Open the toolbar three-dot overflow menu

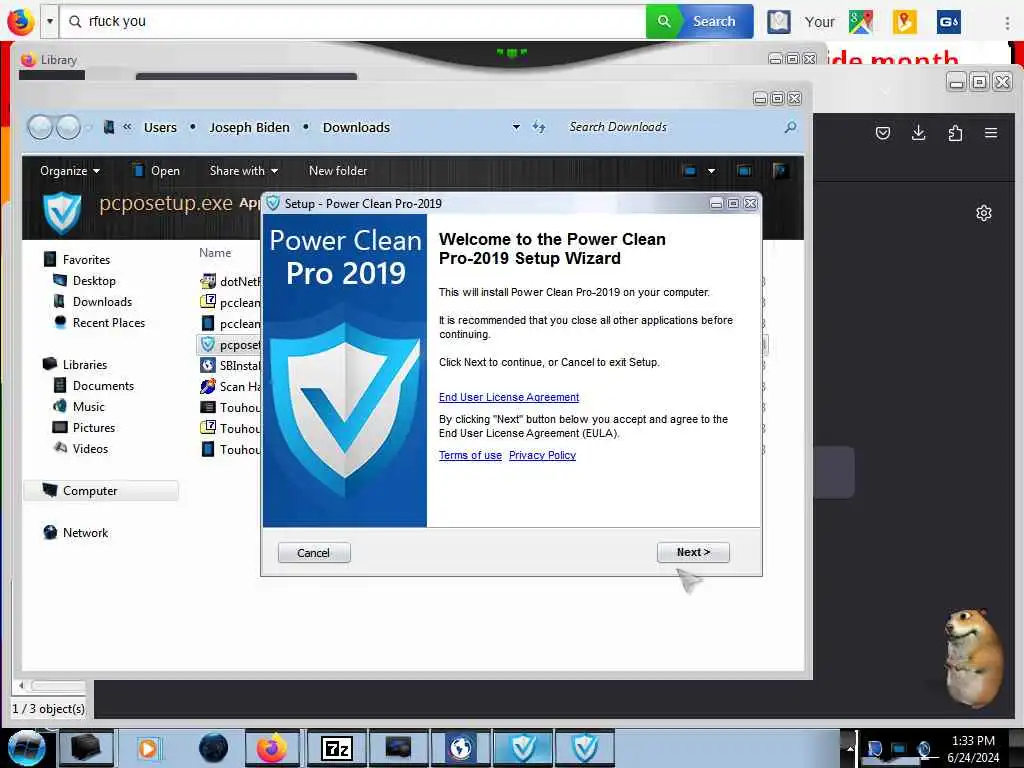[1007, 22]
